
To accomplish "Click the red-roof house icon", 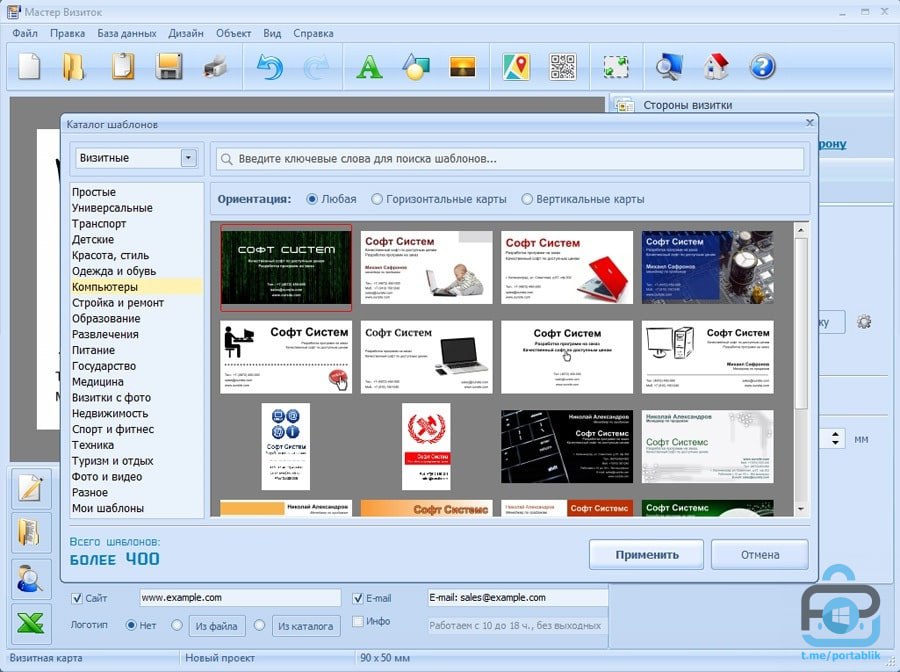I will (x=716, y=67).
